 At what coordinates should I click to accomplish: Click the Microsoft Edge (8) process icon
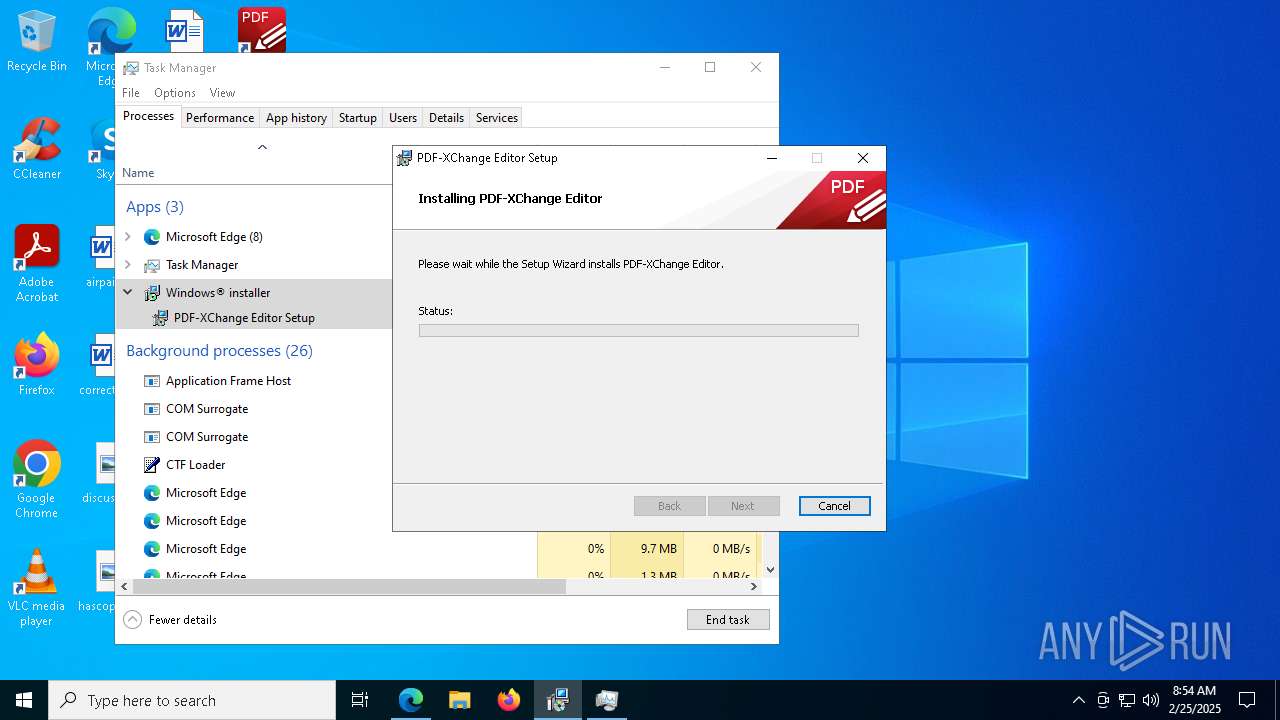pyautogui.click(x=152, y=237)
